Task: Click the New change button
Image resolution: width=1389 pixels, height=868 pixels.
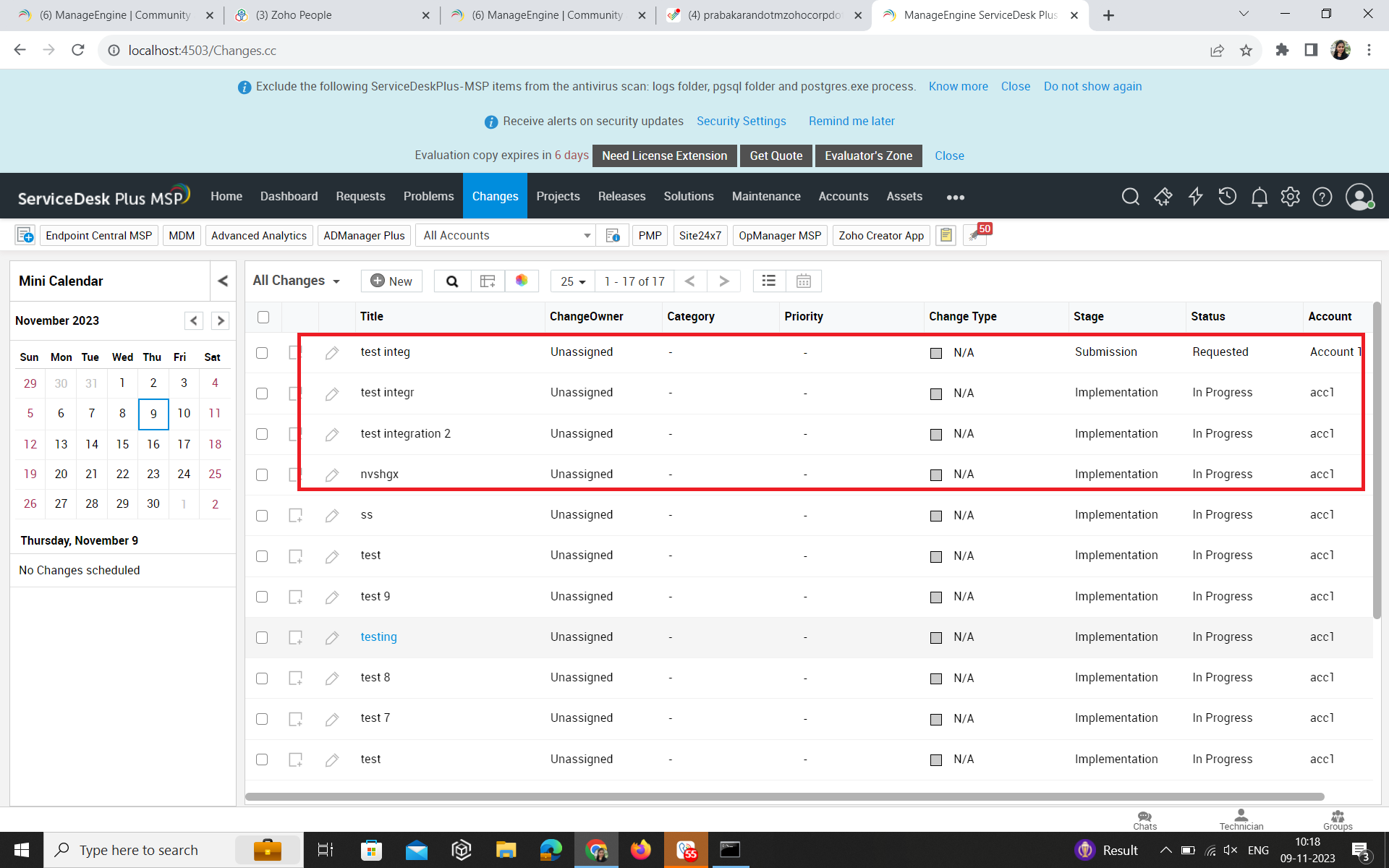Action: pyautogui.click(x=391, y=281)
